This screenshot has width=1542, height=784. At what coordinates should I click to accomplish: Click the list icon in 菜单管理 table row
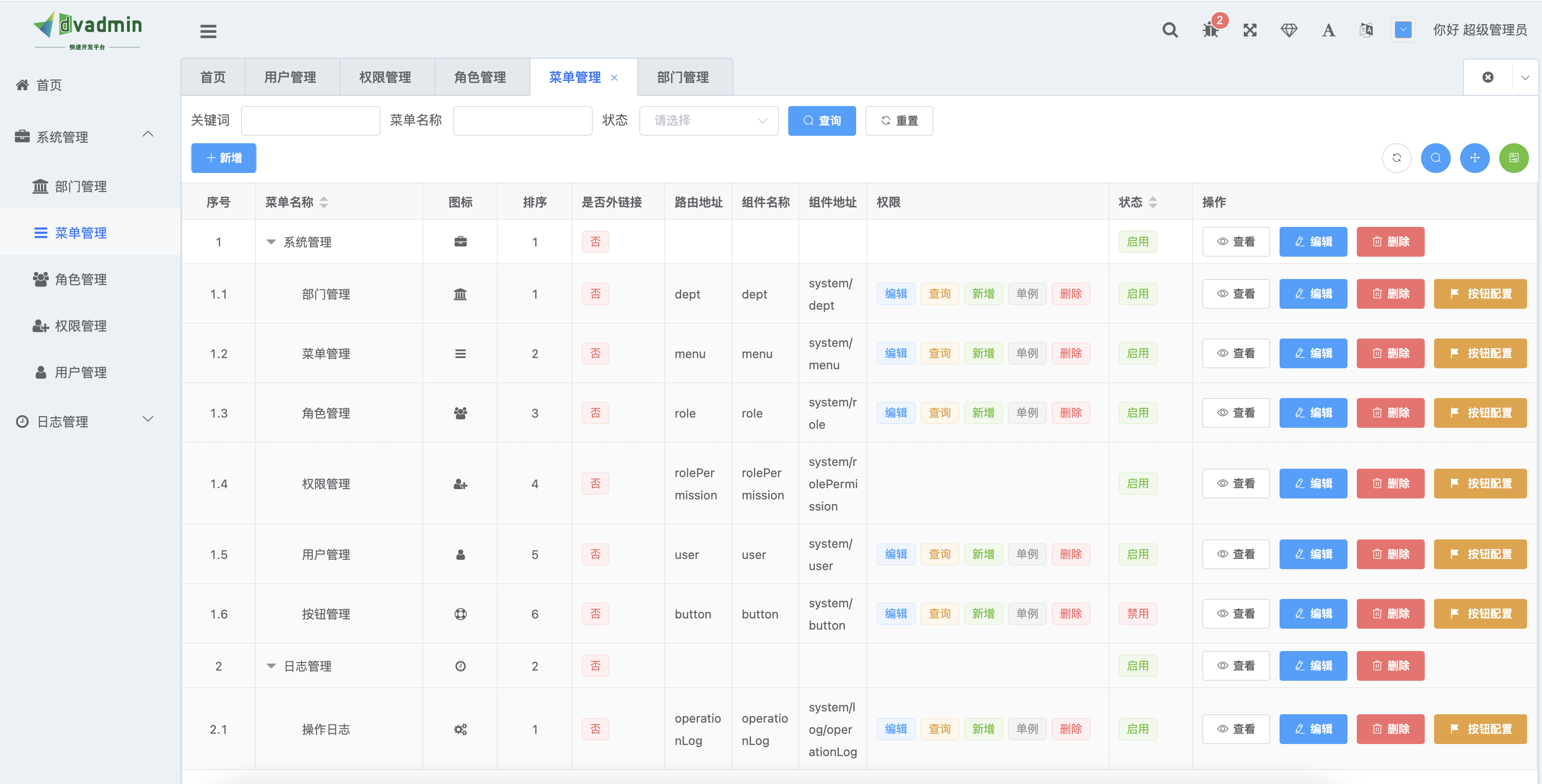[460, 353]
